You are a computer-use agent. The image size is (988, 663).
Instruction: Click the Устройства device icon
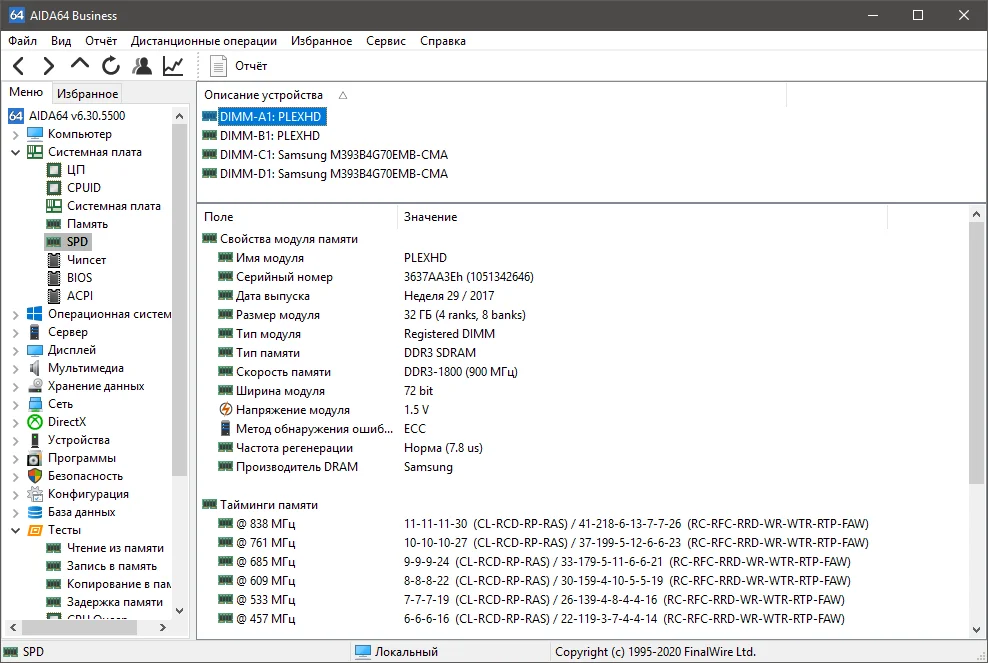tap(35, 440)
